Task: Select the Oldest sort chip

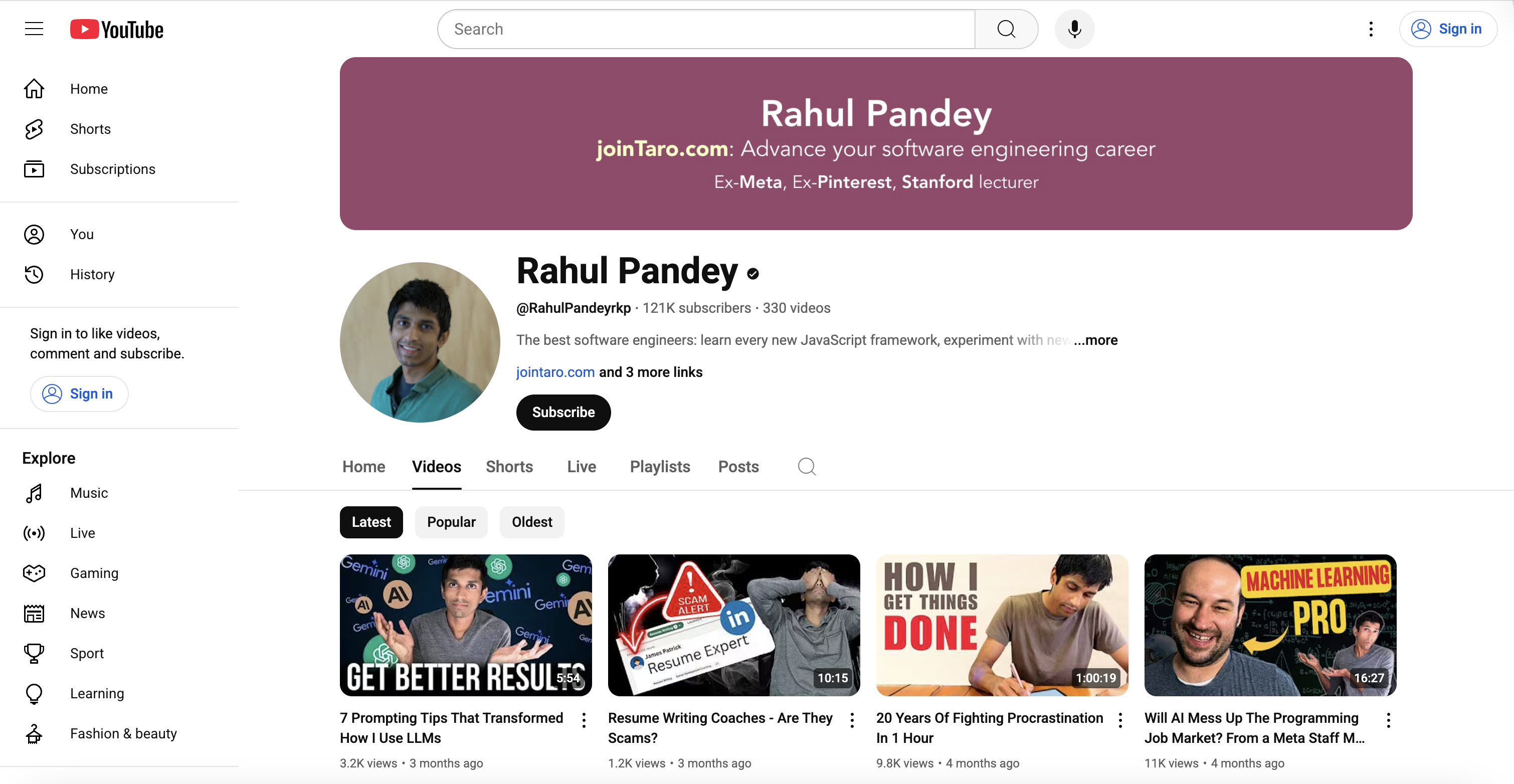Action: [x=531, y=522]
